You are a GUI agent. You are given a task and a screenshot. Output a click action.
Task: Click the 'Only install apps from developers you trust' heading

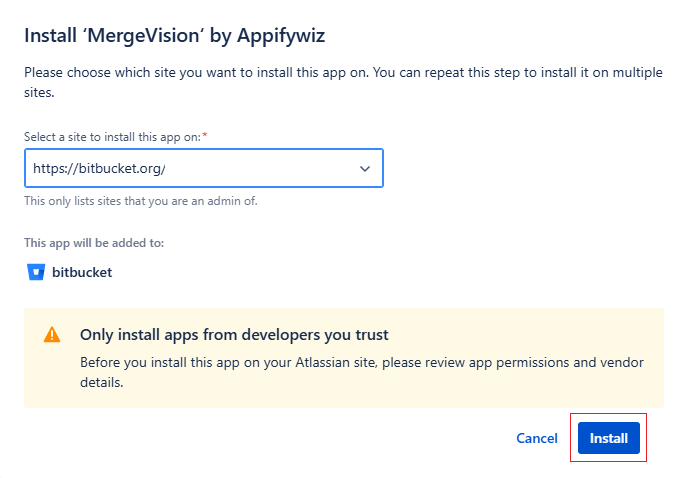pyautogui.click(x=234, y=335)
